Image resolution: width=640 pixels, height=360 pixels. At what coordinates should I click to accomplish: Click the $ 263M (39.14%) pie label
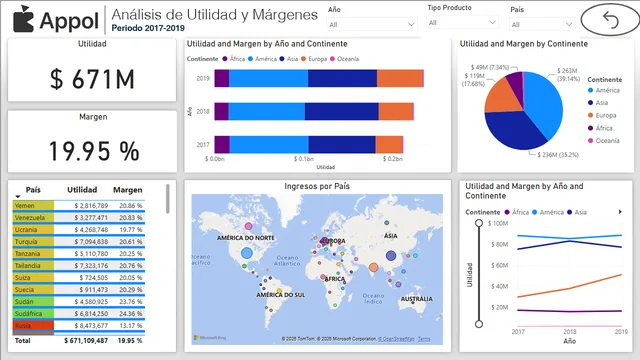click(x=569, y=75)
